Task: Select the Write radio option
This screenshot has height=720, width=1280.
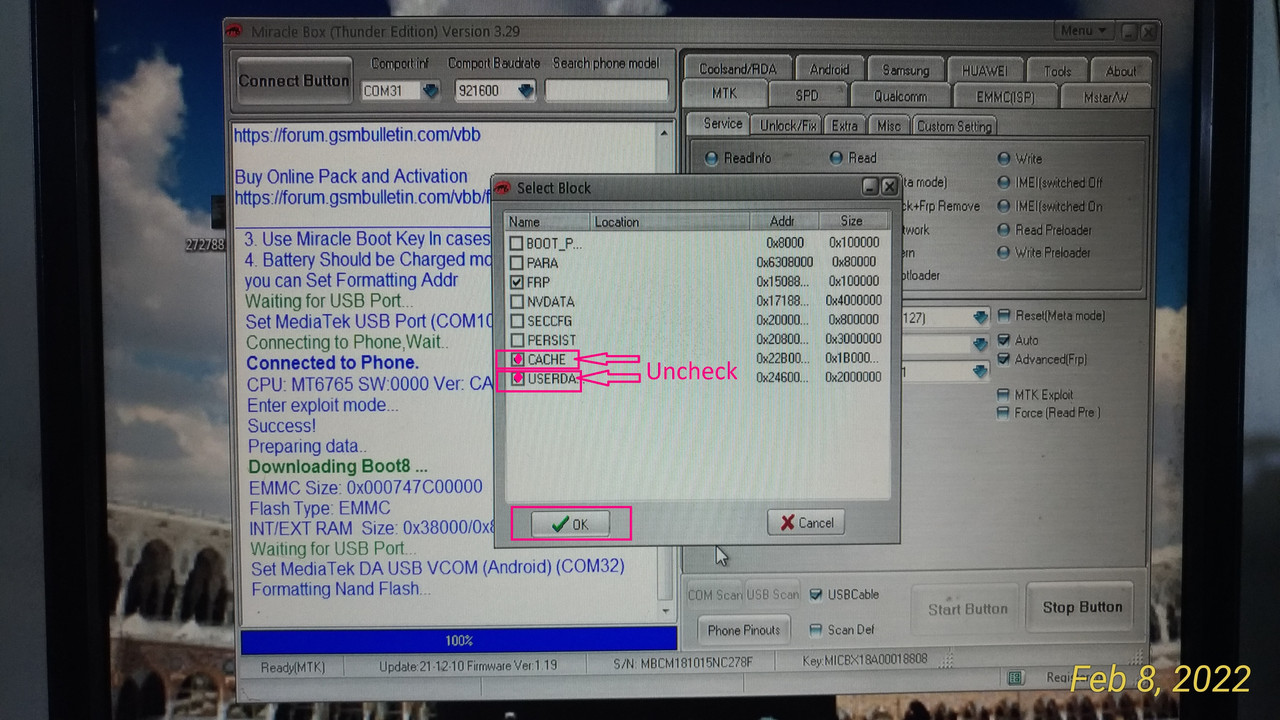Action: tap(1004, 158)
